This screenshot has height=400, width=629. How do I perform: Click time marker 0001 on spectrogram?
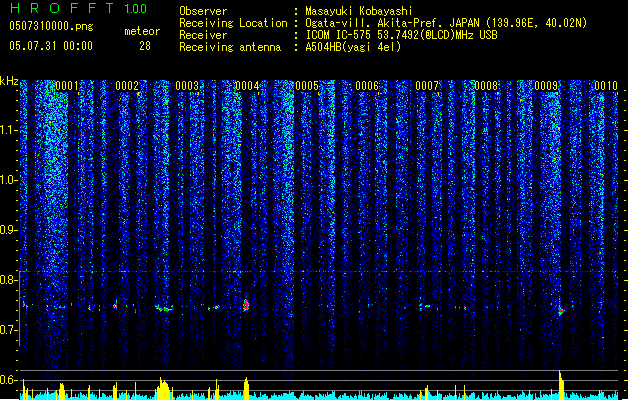click(67, 86)
